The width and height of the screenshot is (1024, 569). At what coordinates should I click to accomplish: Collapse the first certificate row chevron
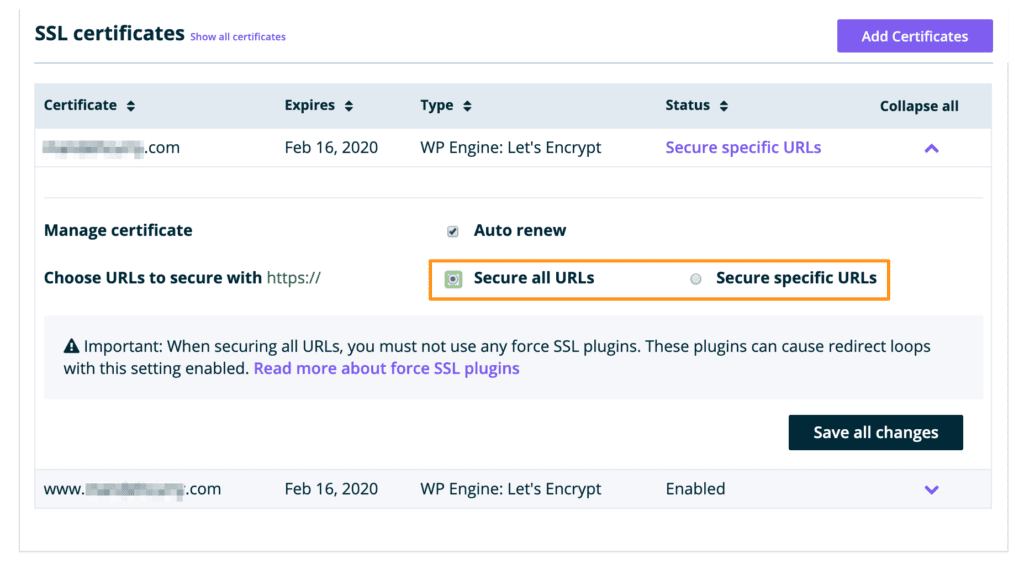931,148
